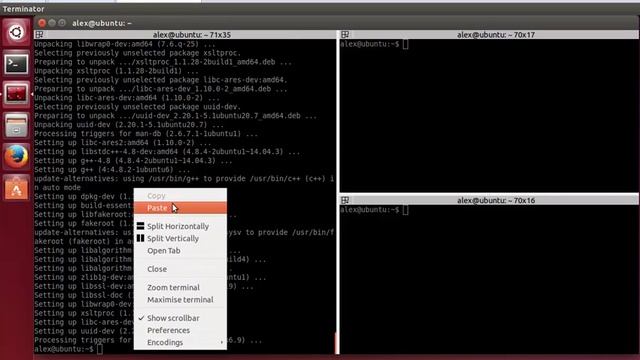Click Split Horizontally icon in context menu
Viewport: 640px width, 360px height.
[140, 226]
